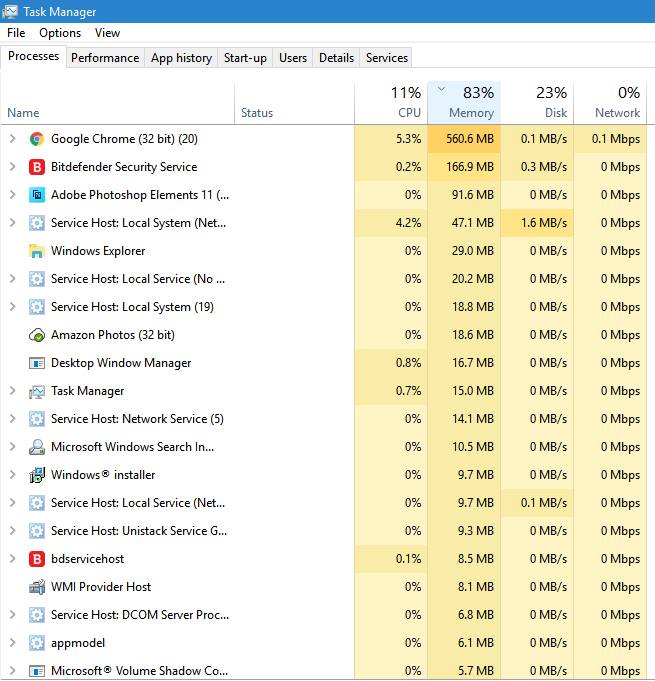
Task: Switch to the App history tab
Action: click(x=182, y=58)
